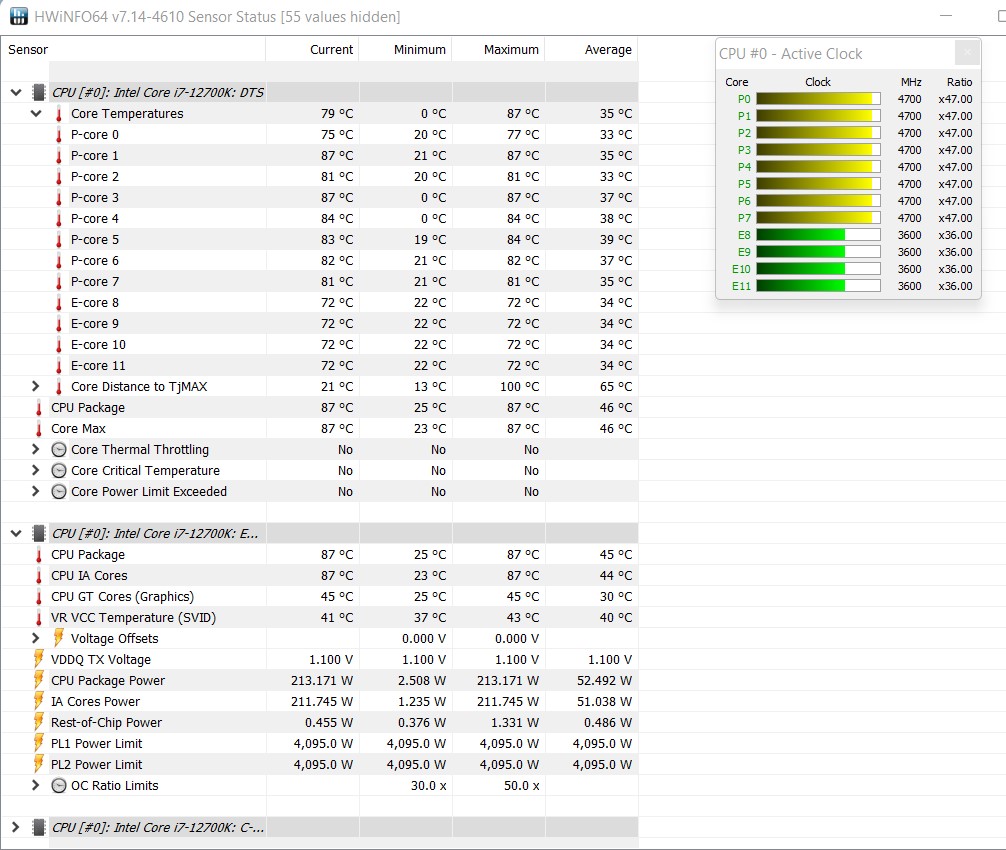This screenshot has height=850, width=1006.
Task: Collapse the second CPU i7-12700K E... group
Action: point(16,533)
